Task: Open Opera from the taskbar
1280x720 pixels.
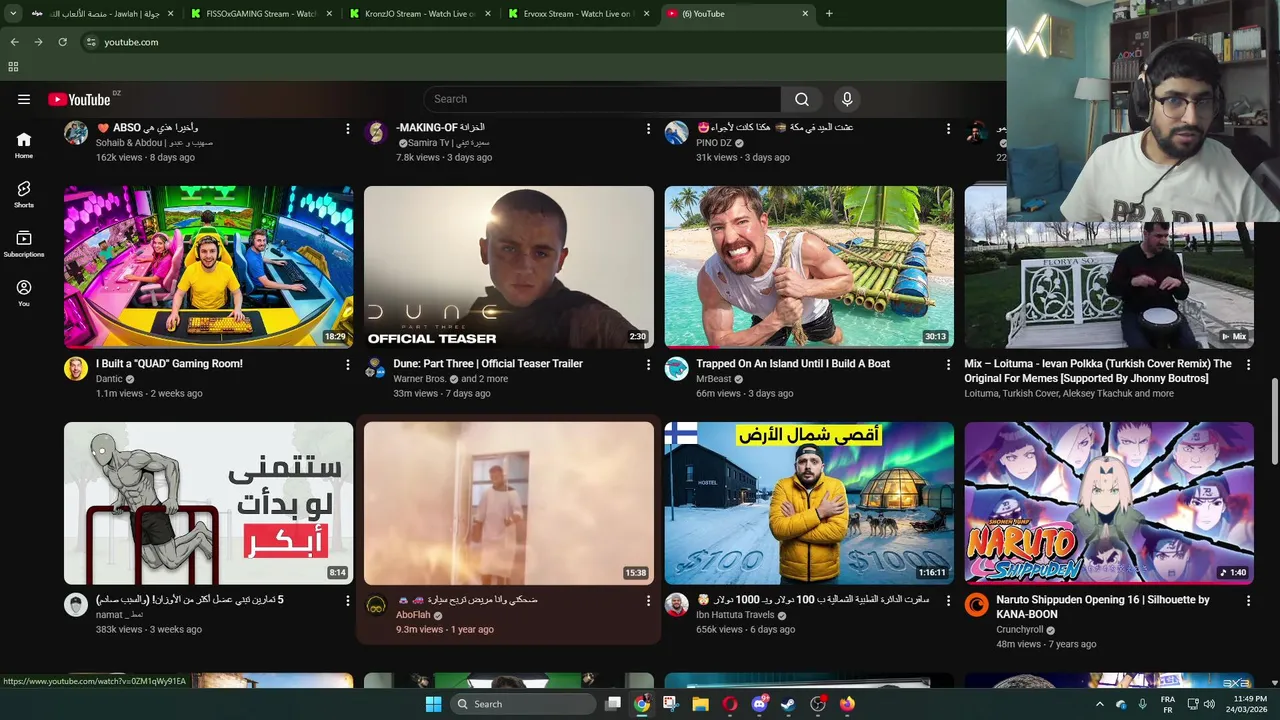Action: [x=730, y=704]
